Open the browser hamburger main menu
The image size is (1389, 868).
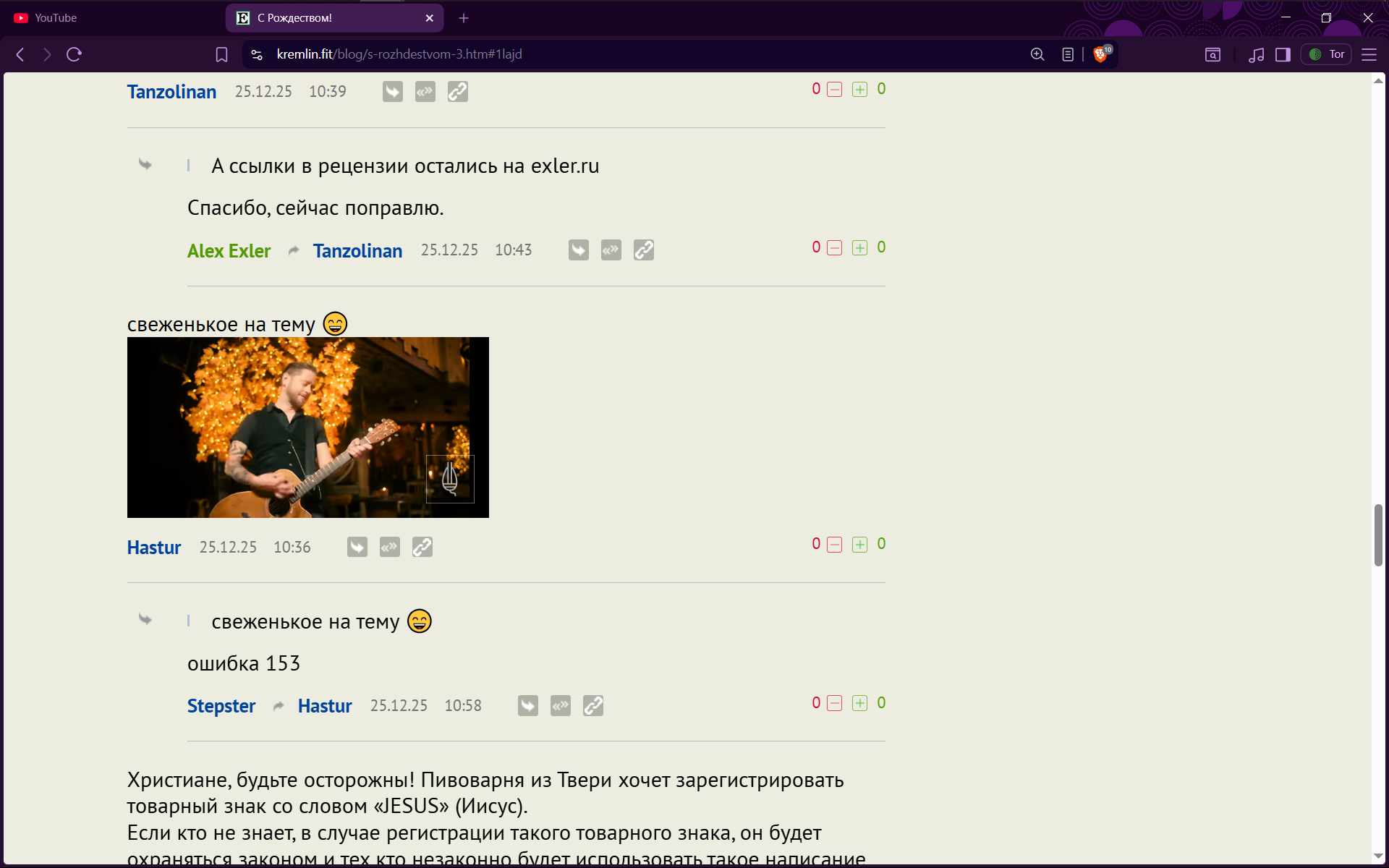[x=1369, y=55]
